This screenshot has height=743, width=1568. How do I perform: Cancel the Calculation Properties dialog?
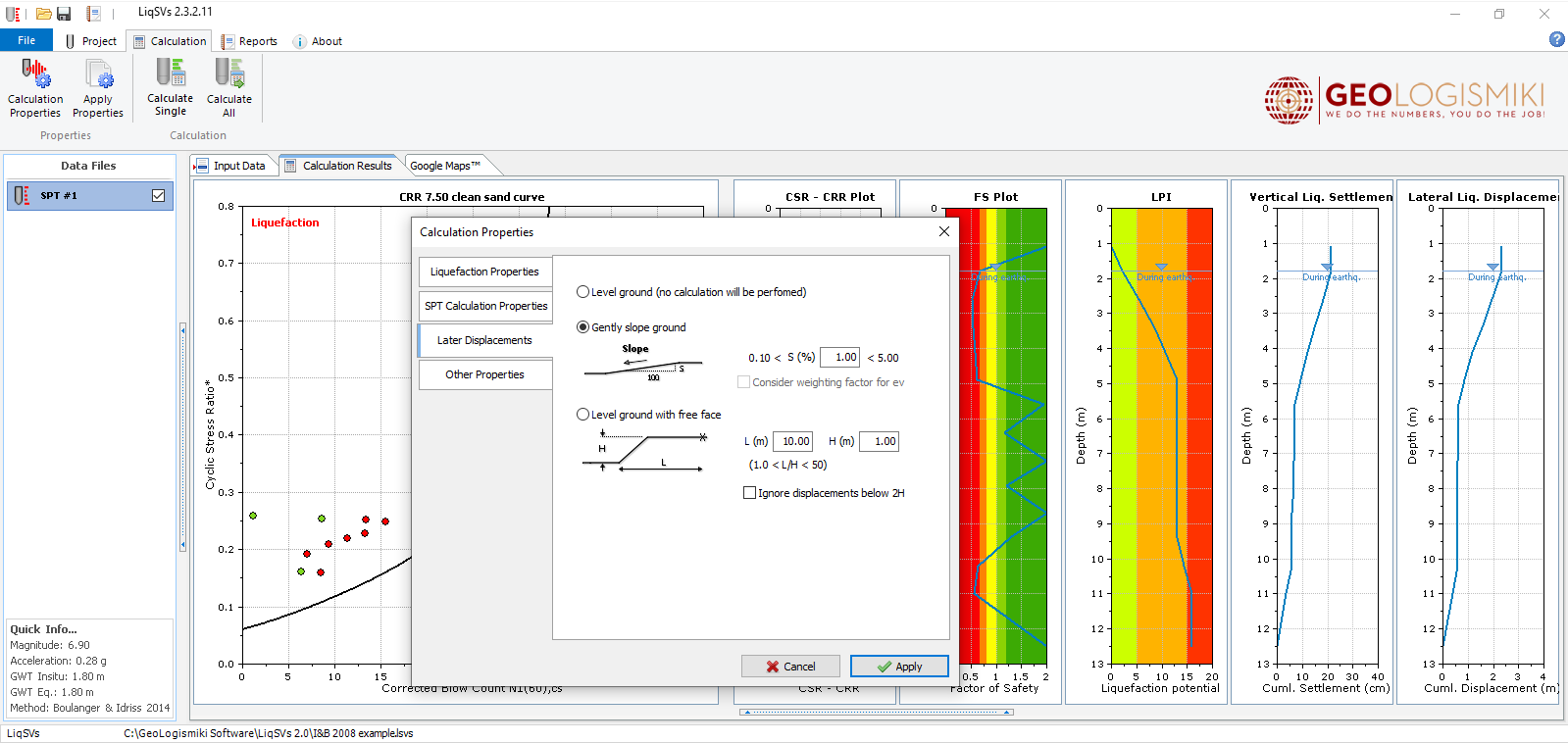[790, 667]
